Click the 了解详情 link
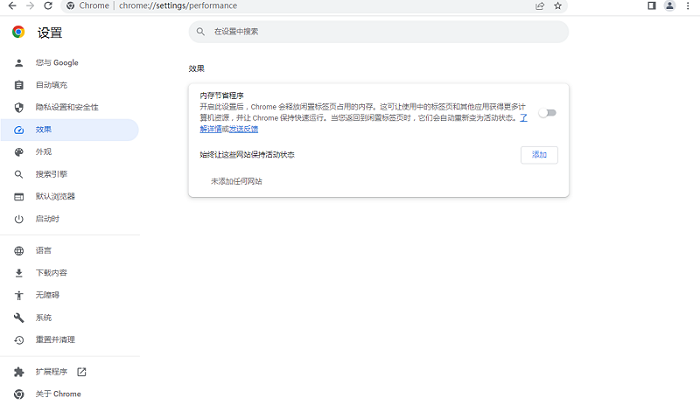 212,129
